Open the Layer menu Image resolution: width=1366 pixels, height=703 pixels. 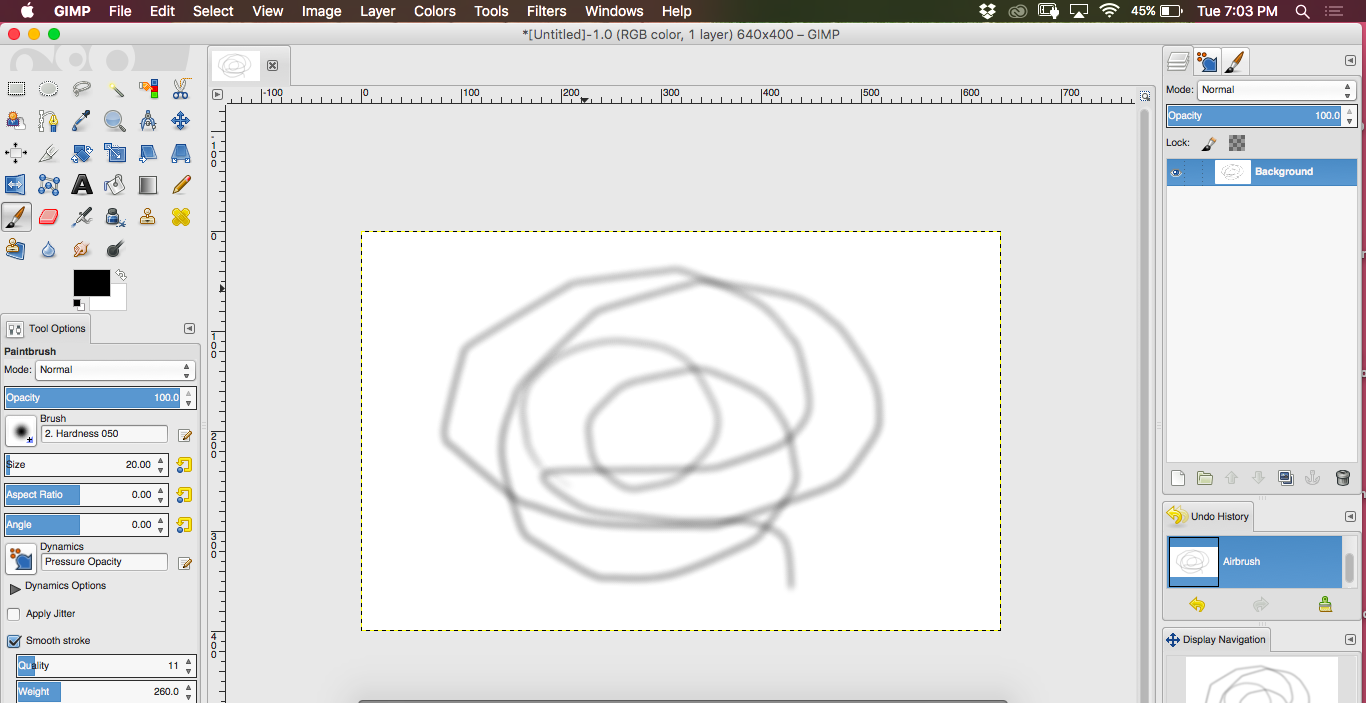click(x=377, y=11)
